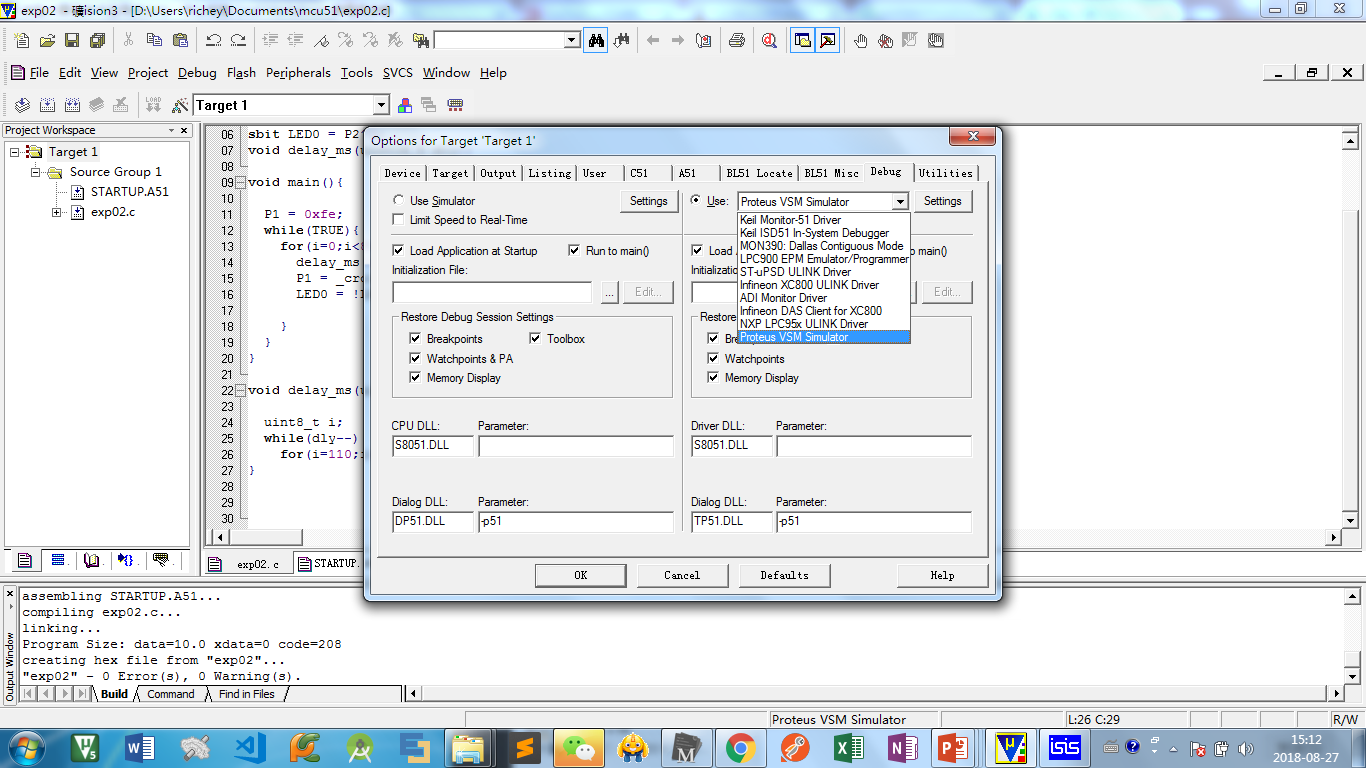Open the Templates tab icon in workspace

[x=161, y=560]
